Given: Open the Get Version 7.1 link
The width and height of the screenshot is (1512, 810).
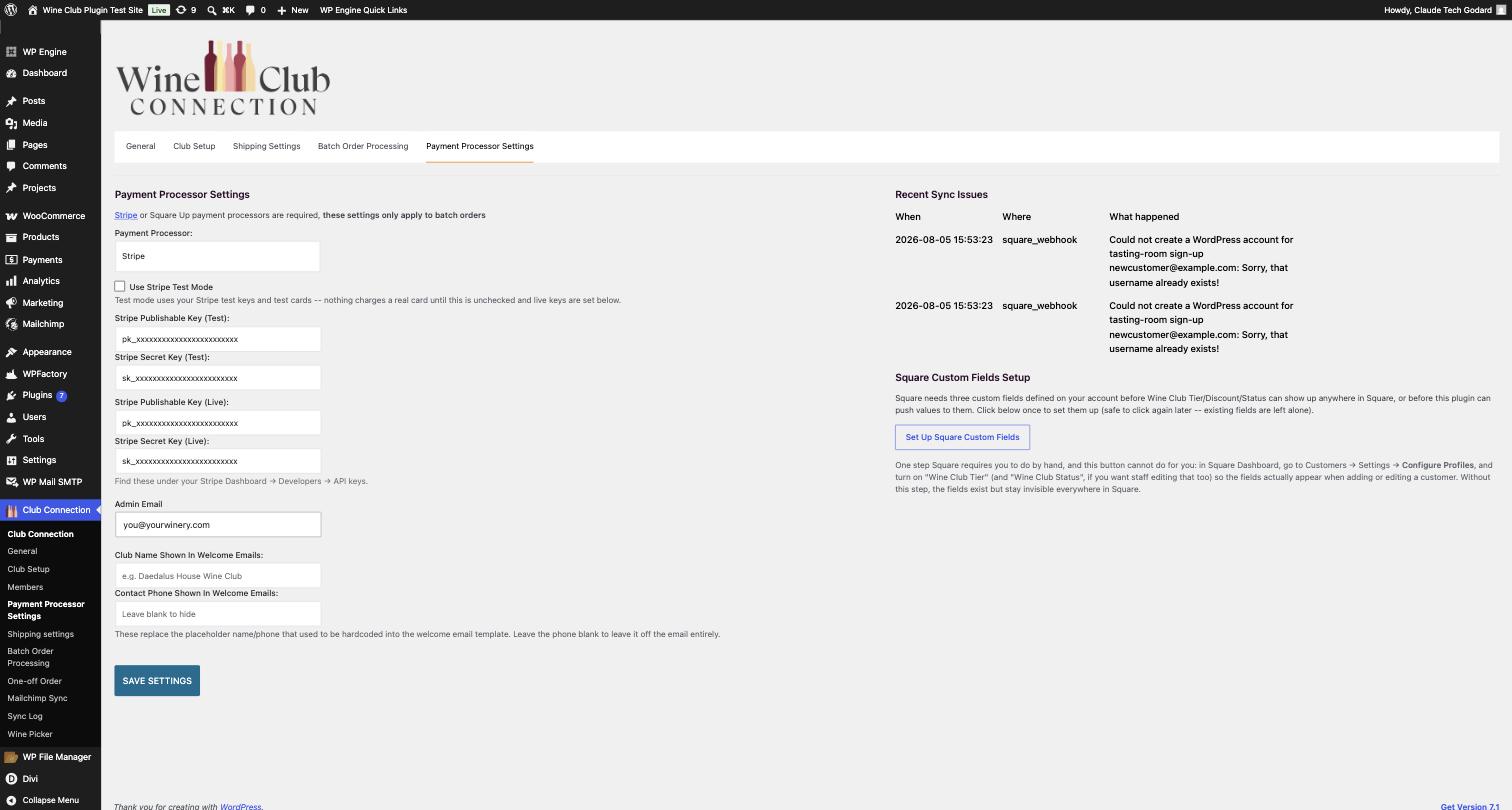Looking at the screenshot, I should [1470, 806].
